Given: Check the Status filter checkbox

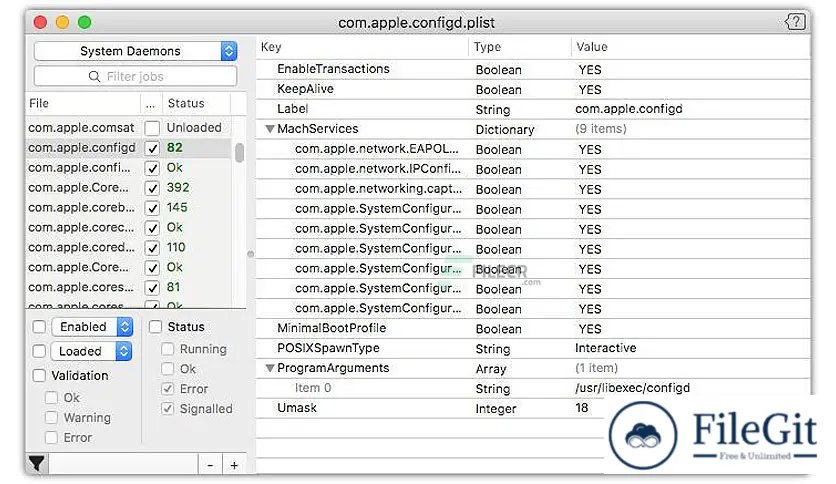Looking at the screenshot, I should pos(155,327).
